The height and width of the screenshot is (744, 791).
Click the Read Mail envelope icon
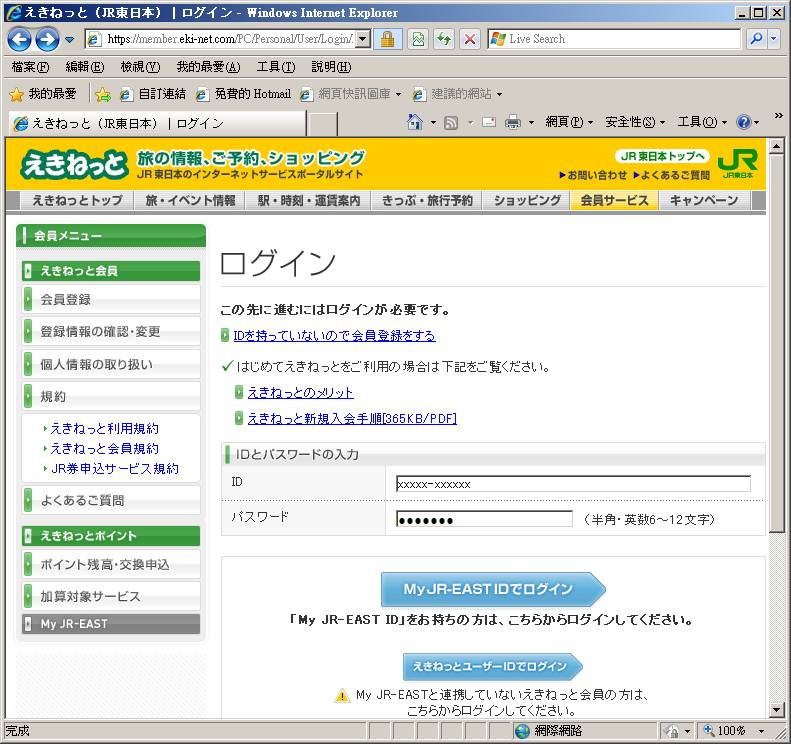click(489, 122)
